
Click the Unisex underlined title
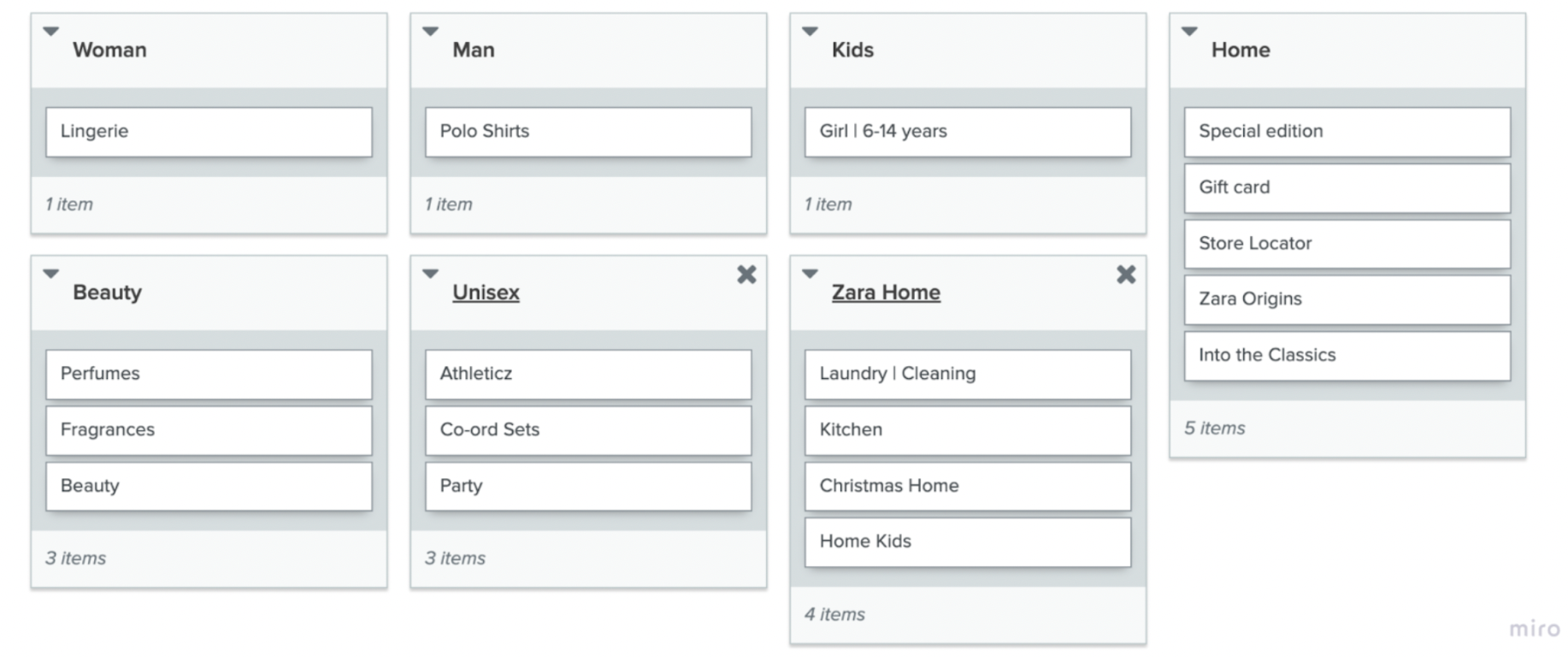486,293
